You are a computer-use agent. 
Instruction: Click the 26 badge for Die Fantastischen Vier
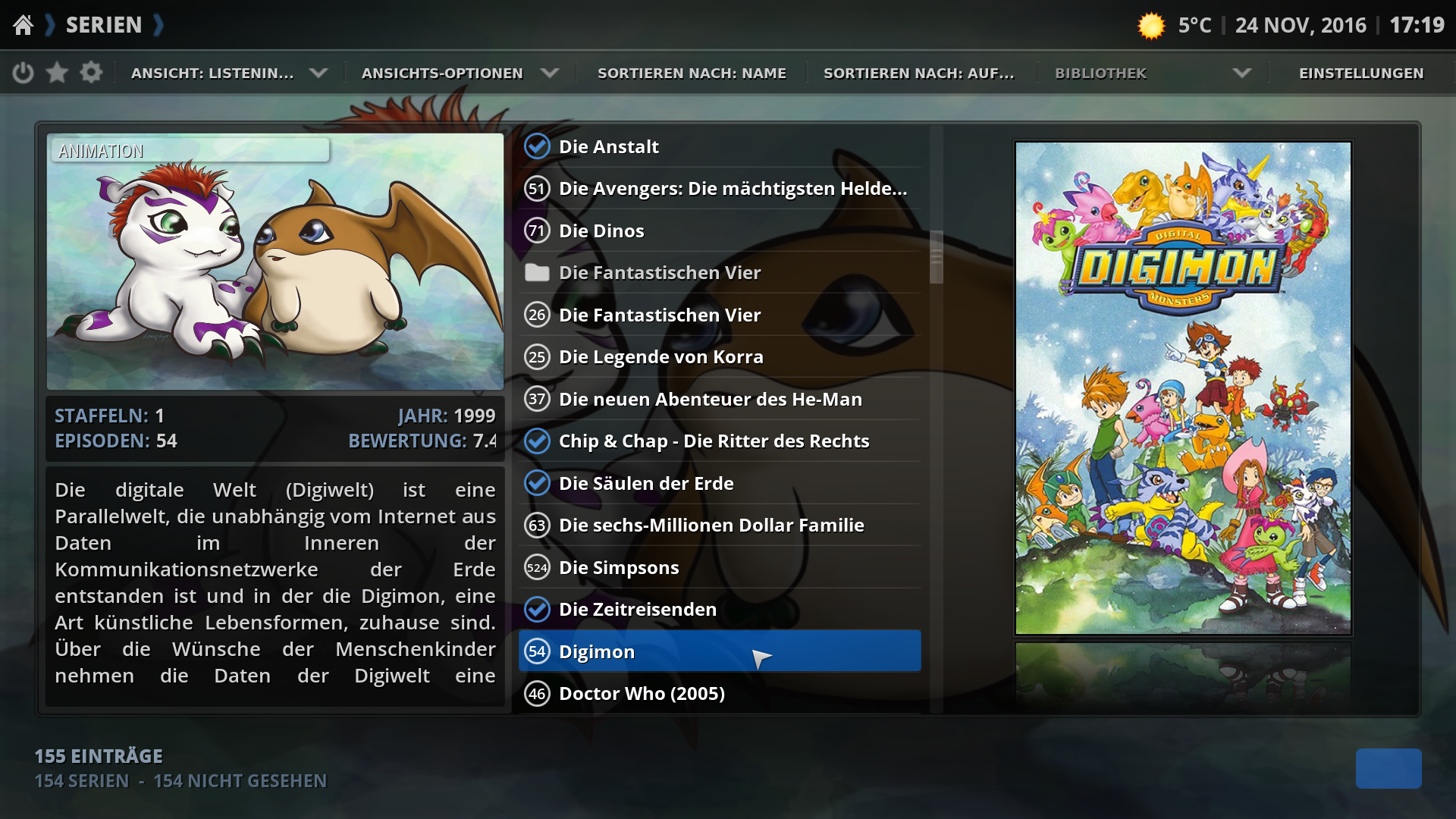point(537,315)
